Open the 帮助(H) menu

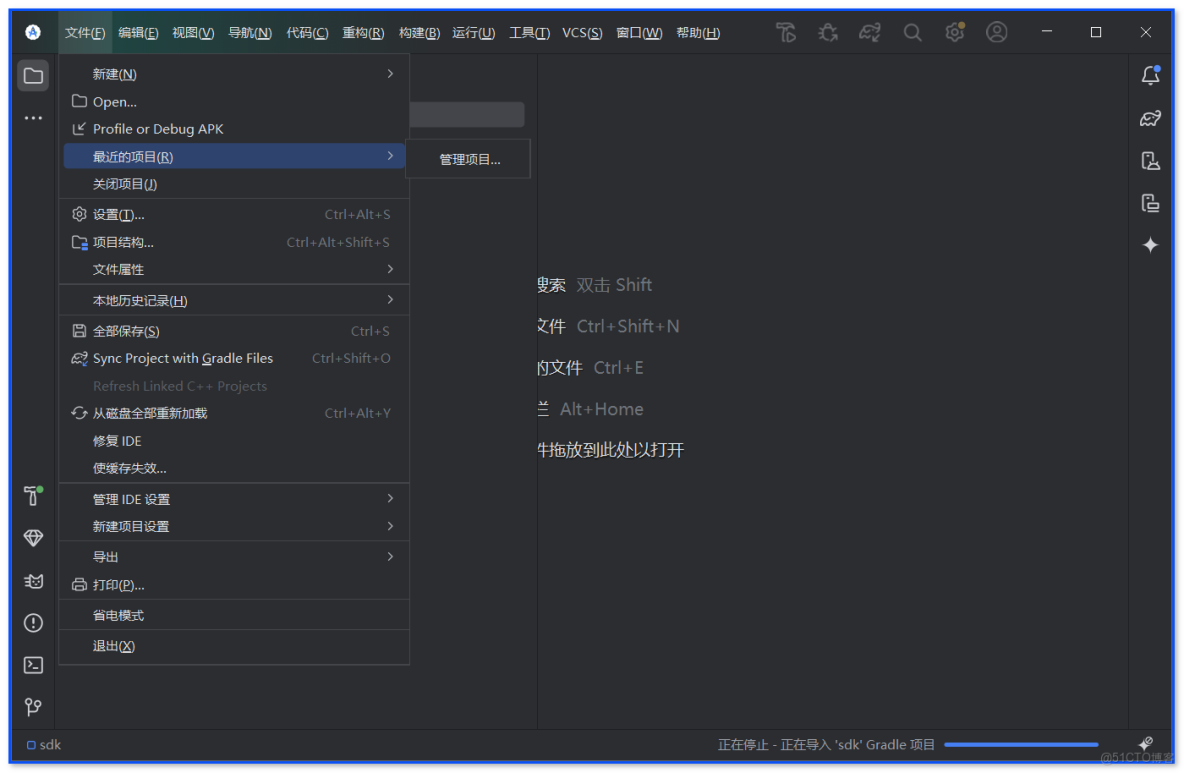698,32
